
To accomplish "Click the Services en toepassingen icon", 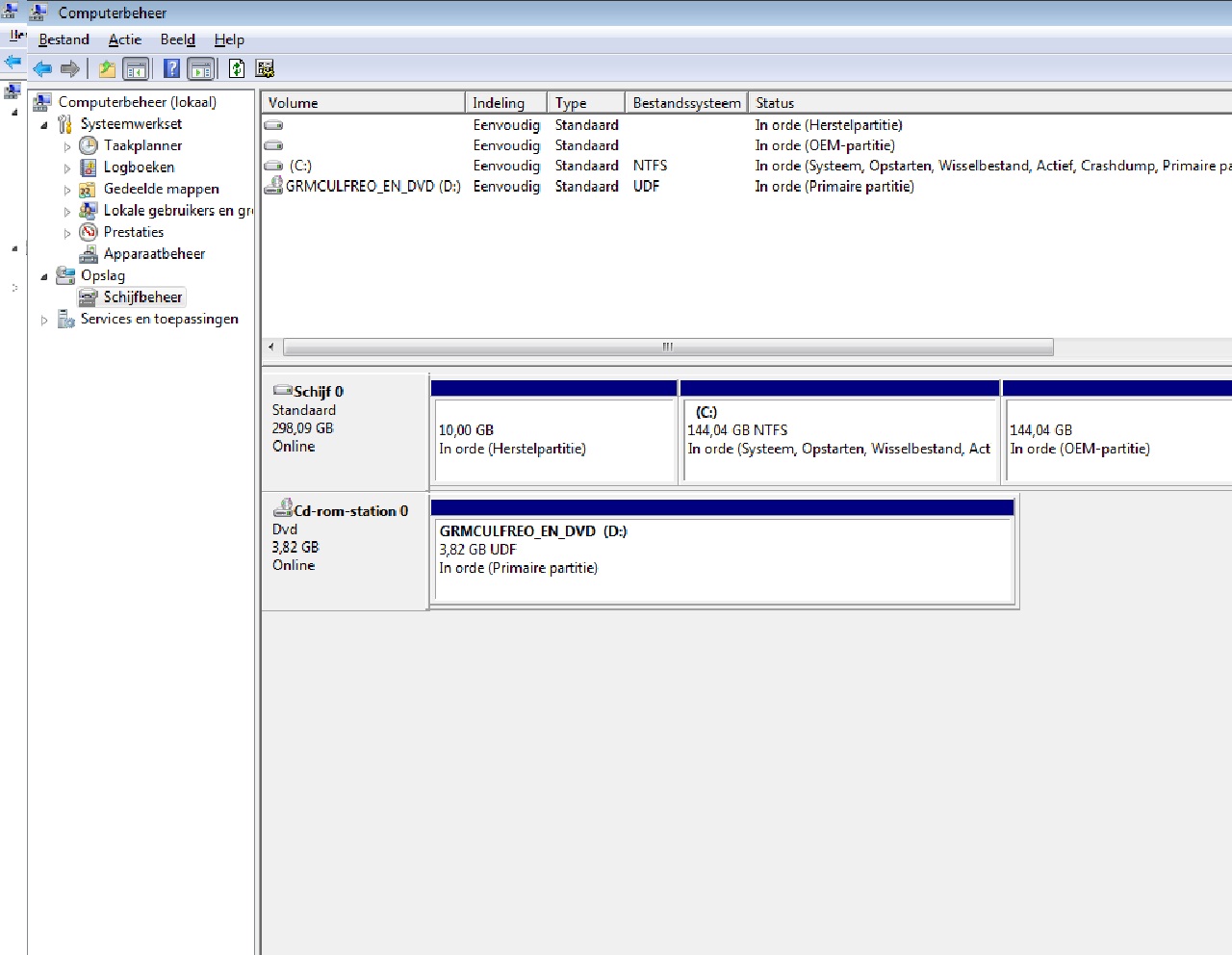I will point(65,319).
